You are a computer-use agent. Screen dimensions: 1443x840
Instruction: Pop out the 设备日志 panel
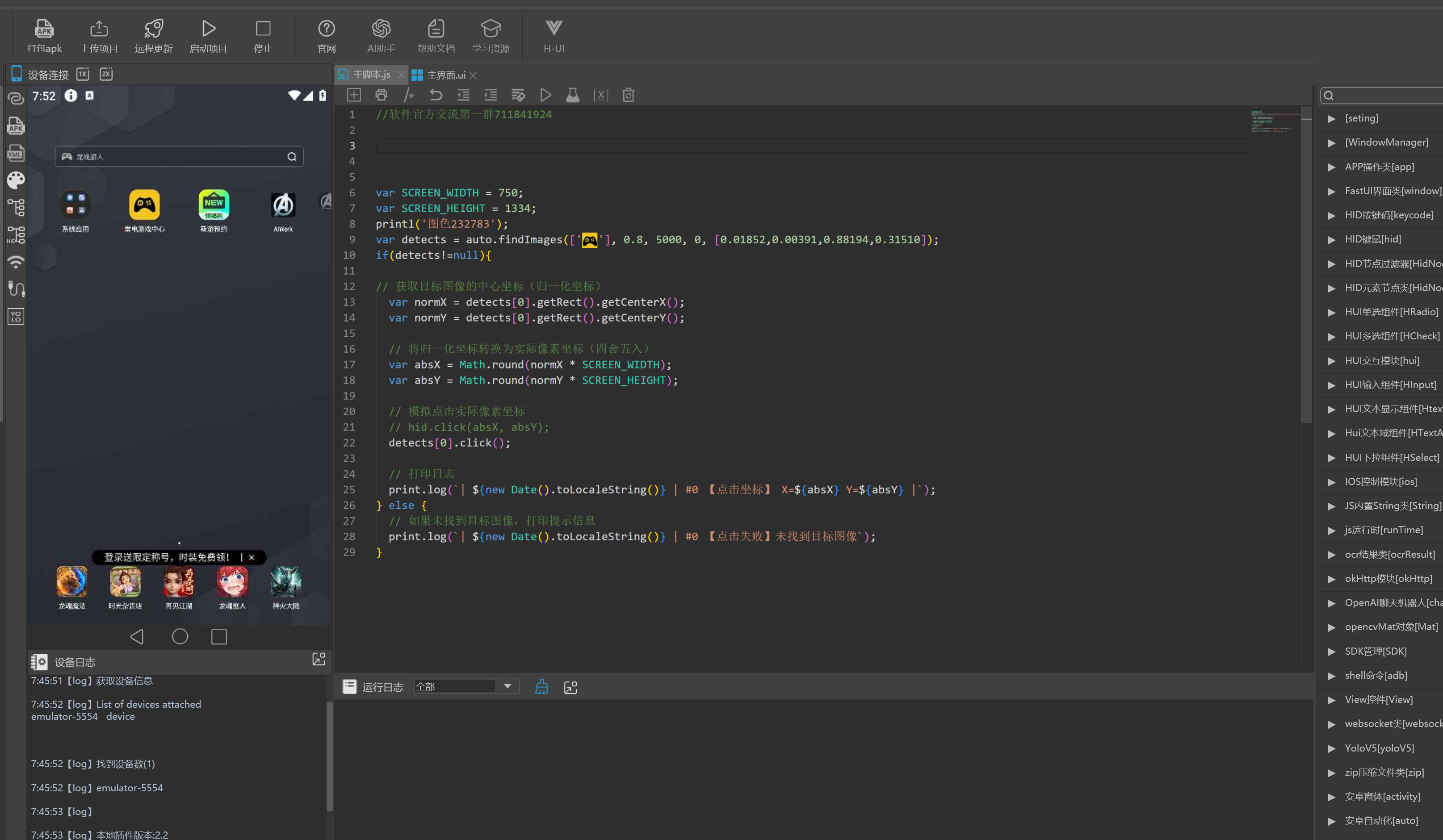click(x=319, y=659)
